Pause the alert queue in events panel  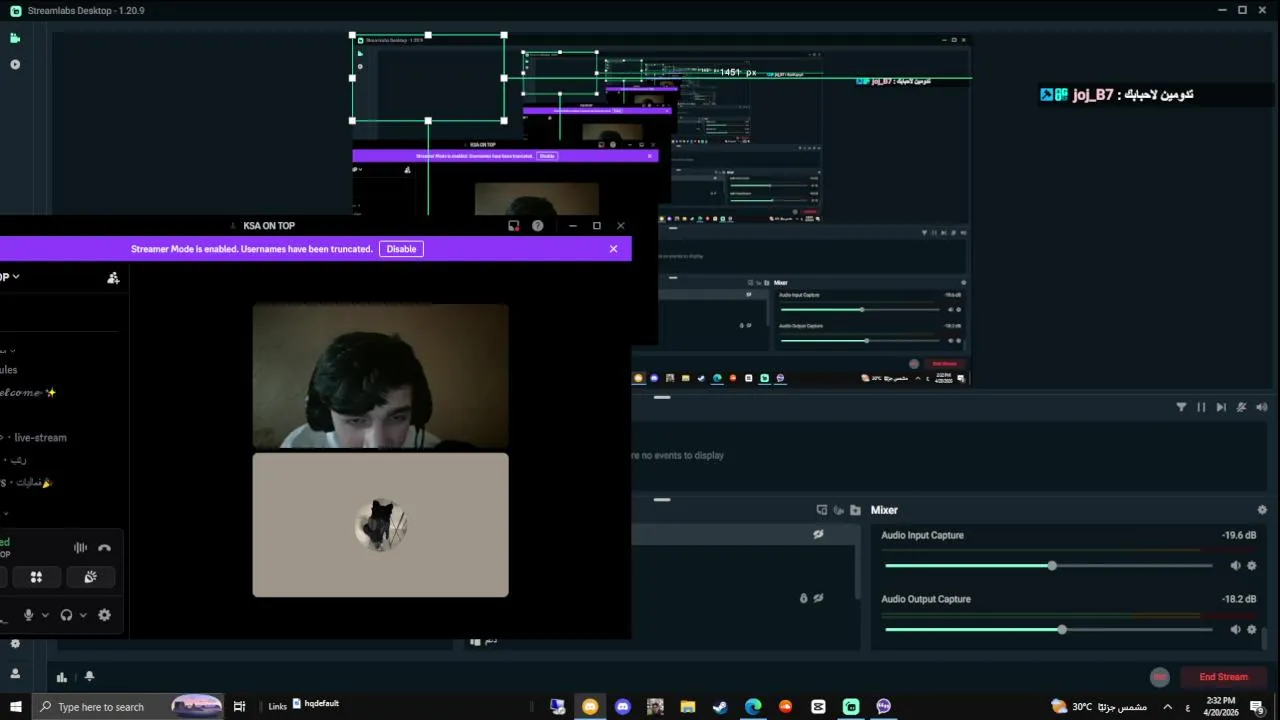pyautogui.click(x=1201, y=407)
